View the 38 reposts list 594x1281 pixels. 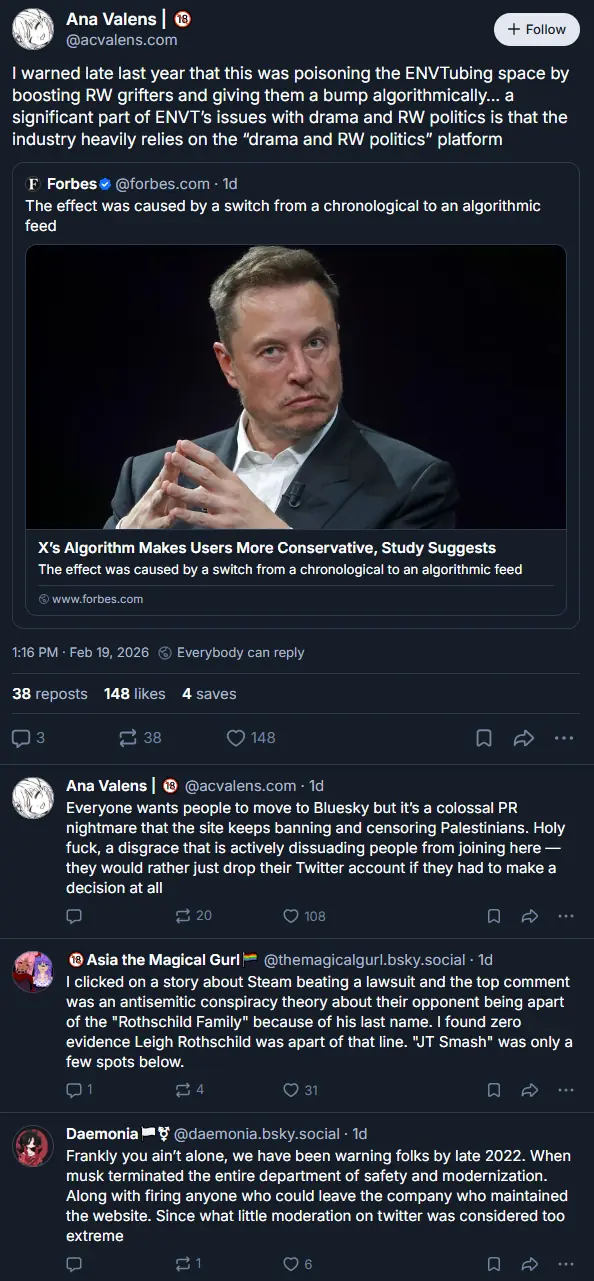tap(50, 693)
